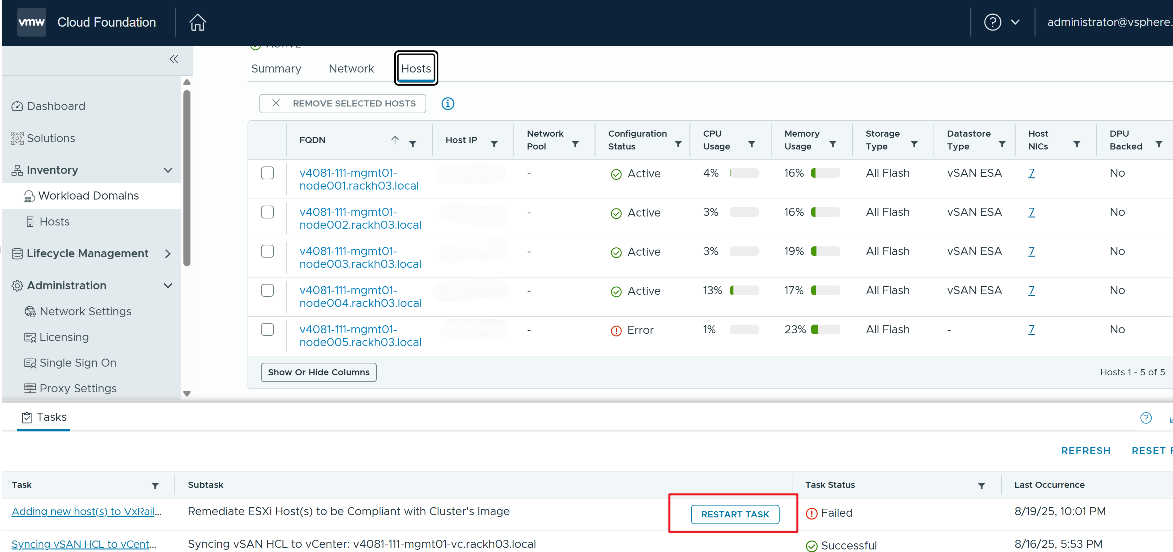Filter the Configuration Status column
Image resolution: width=1173 pixels, height=552 pixels.
coord(678,144)
